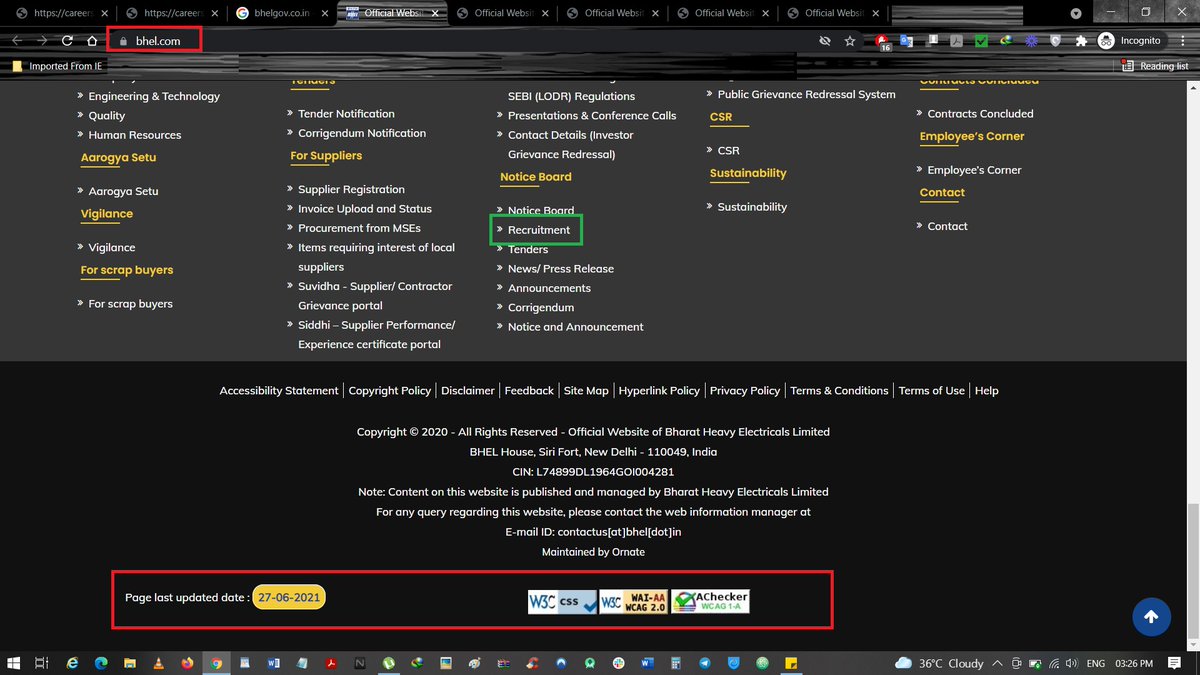Open the Extensions puzzle-piece icon
The image size is (1200, 675).
tap(1081, 41)
